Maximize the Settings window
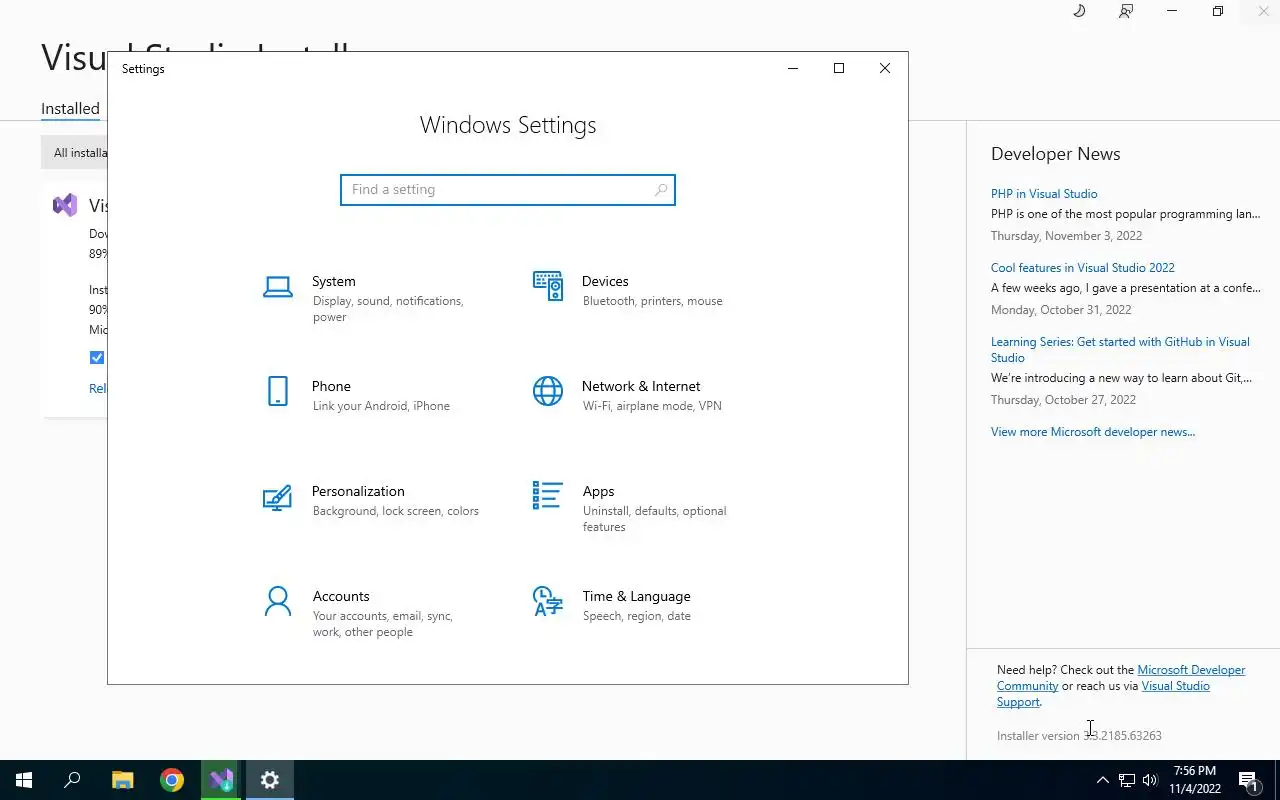 pyautogui.click(x=839, y=68)
